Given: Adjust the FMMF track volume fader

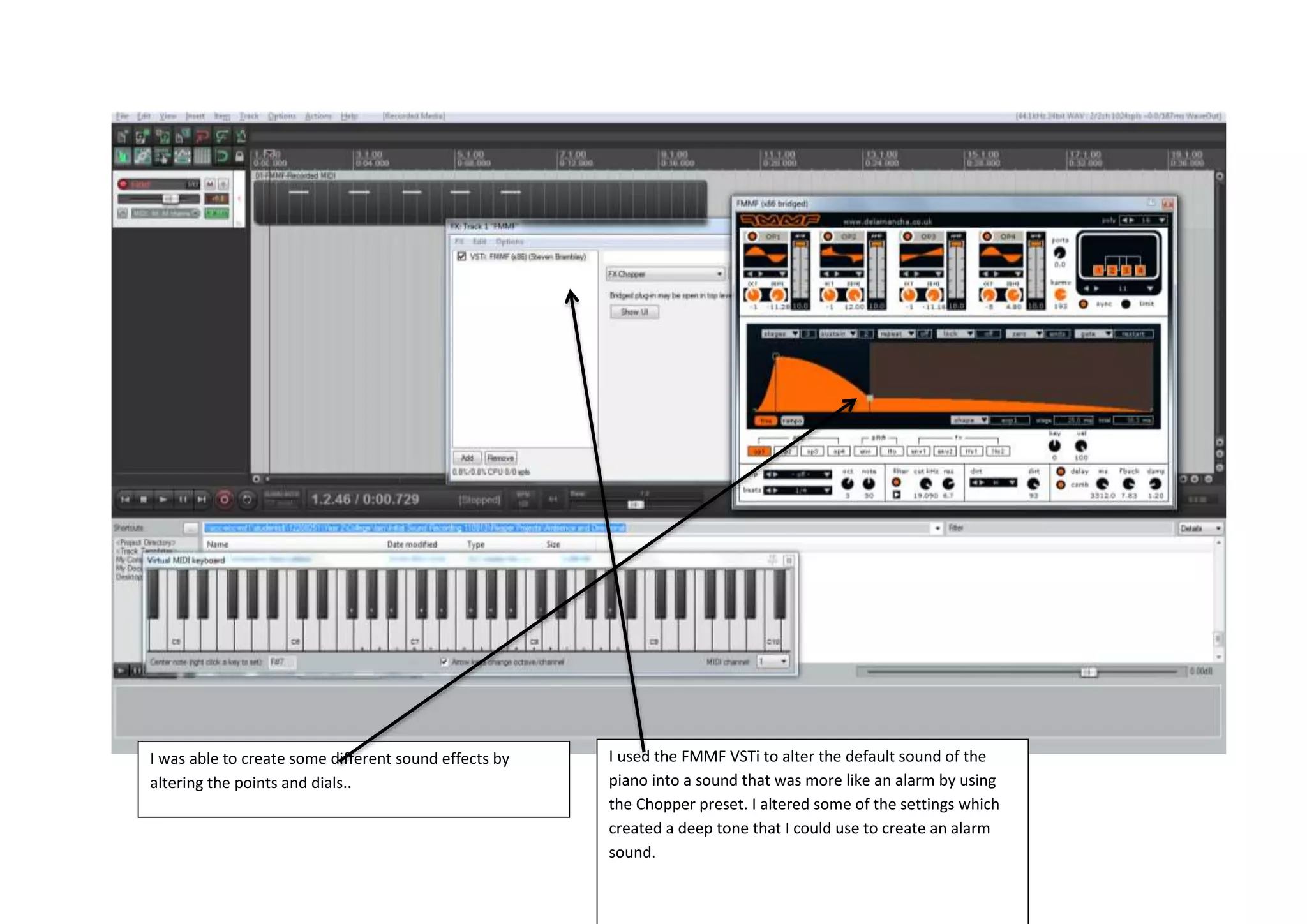Looking at the screenshot, I should [x=169, y=198].
